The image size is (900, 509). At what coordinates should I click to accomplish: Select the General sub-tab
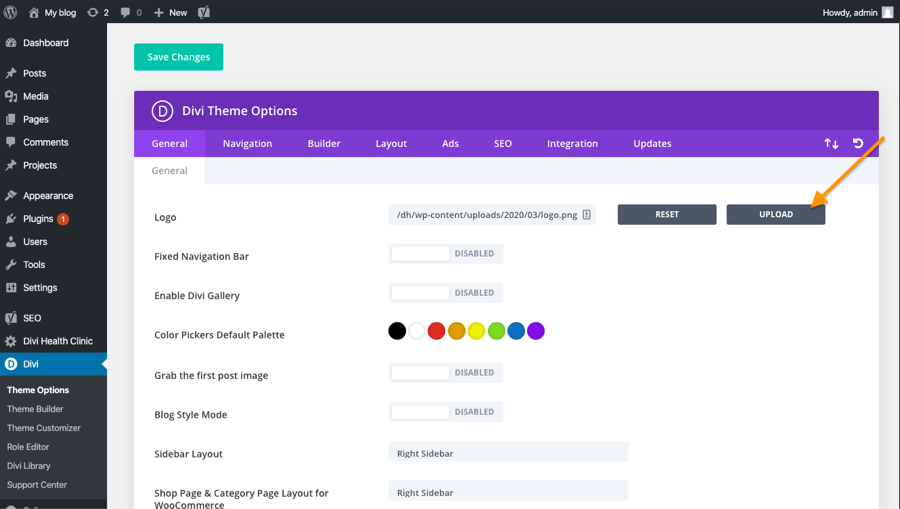pyautogui.click(x=169, y=170)
